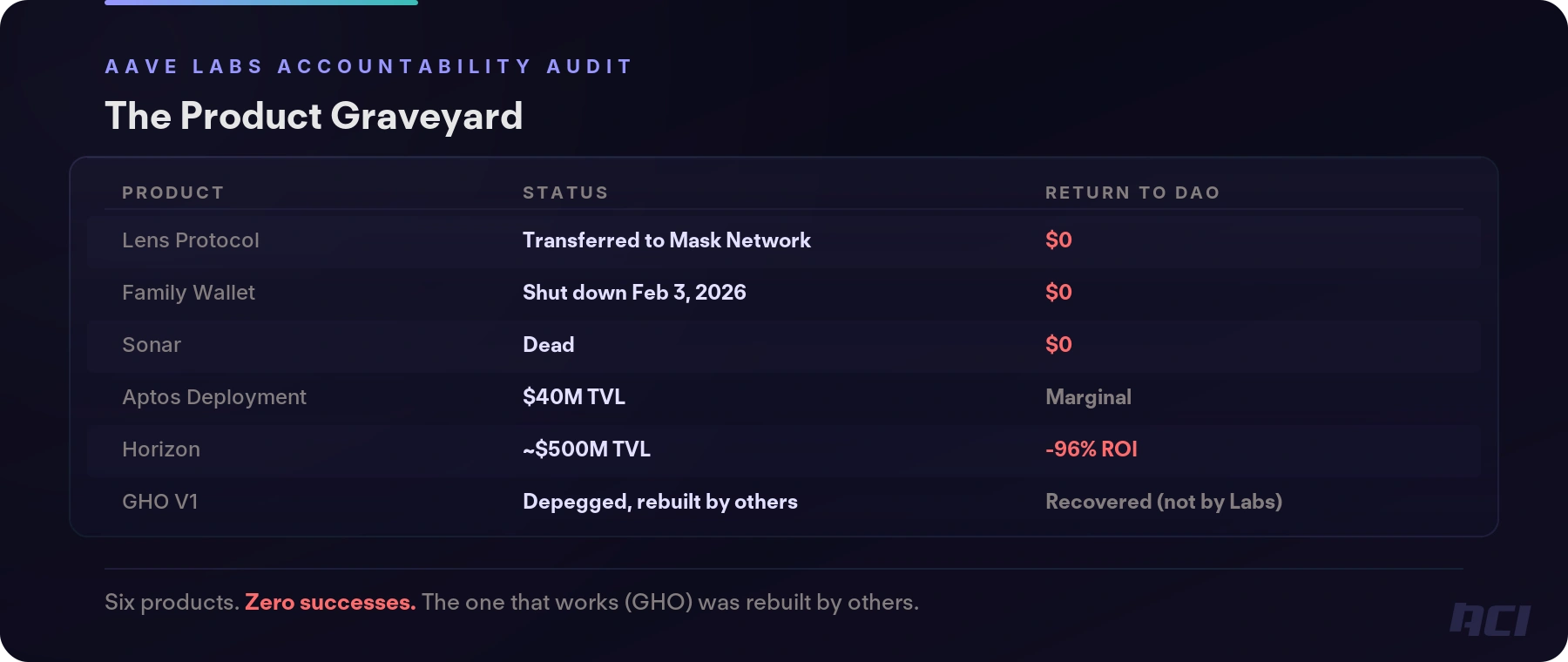The height and width of the screenshot is (662, 1568).
Task: Click the ACI logo watermark
Action: point(1490,619)
